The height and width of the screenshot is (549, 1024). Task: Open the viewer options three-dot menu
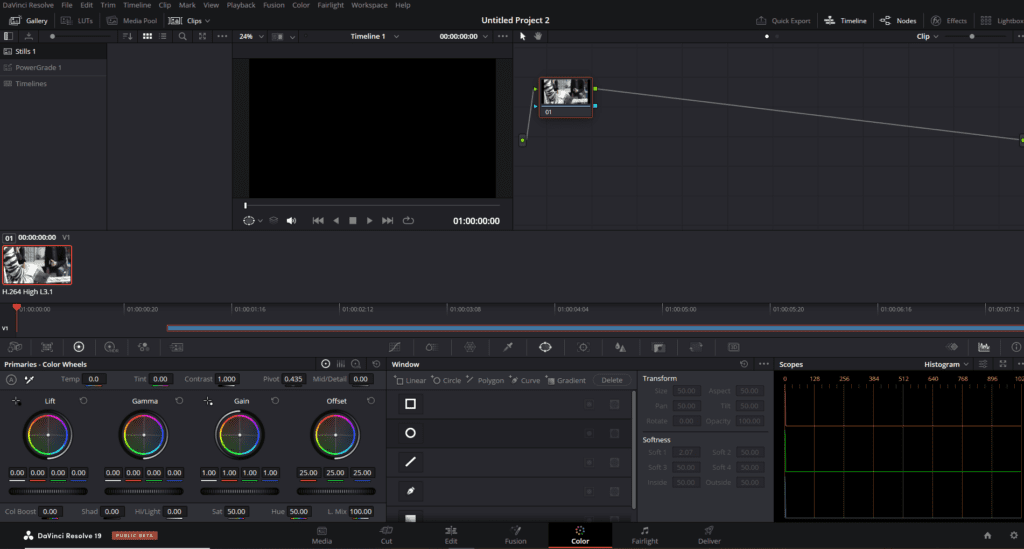pyautogui.click(x=502, y=37)
